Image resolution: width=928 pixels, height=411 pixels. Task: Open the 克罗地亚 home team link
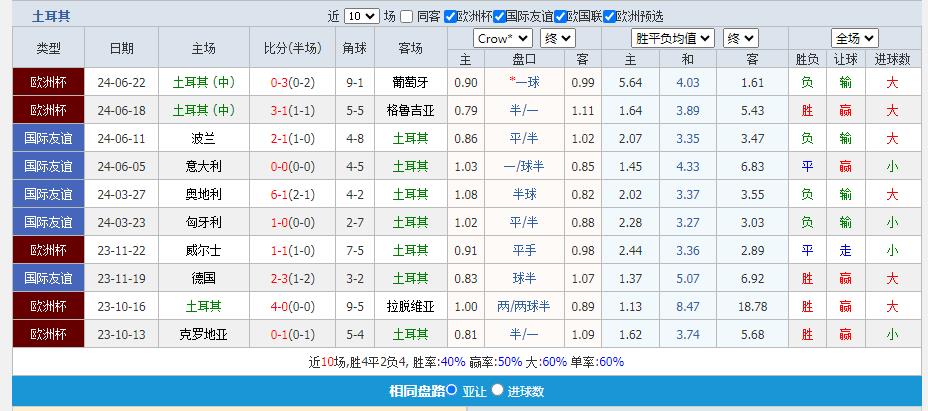point(204,334)
